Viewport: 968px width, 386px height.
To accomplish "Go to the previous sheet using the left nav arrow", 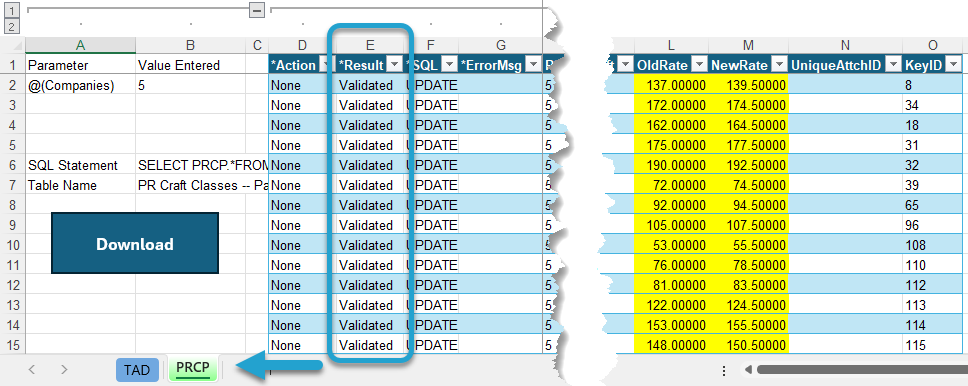I will pos(32,370).
